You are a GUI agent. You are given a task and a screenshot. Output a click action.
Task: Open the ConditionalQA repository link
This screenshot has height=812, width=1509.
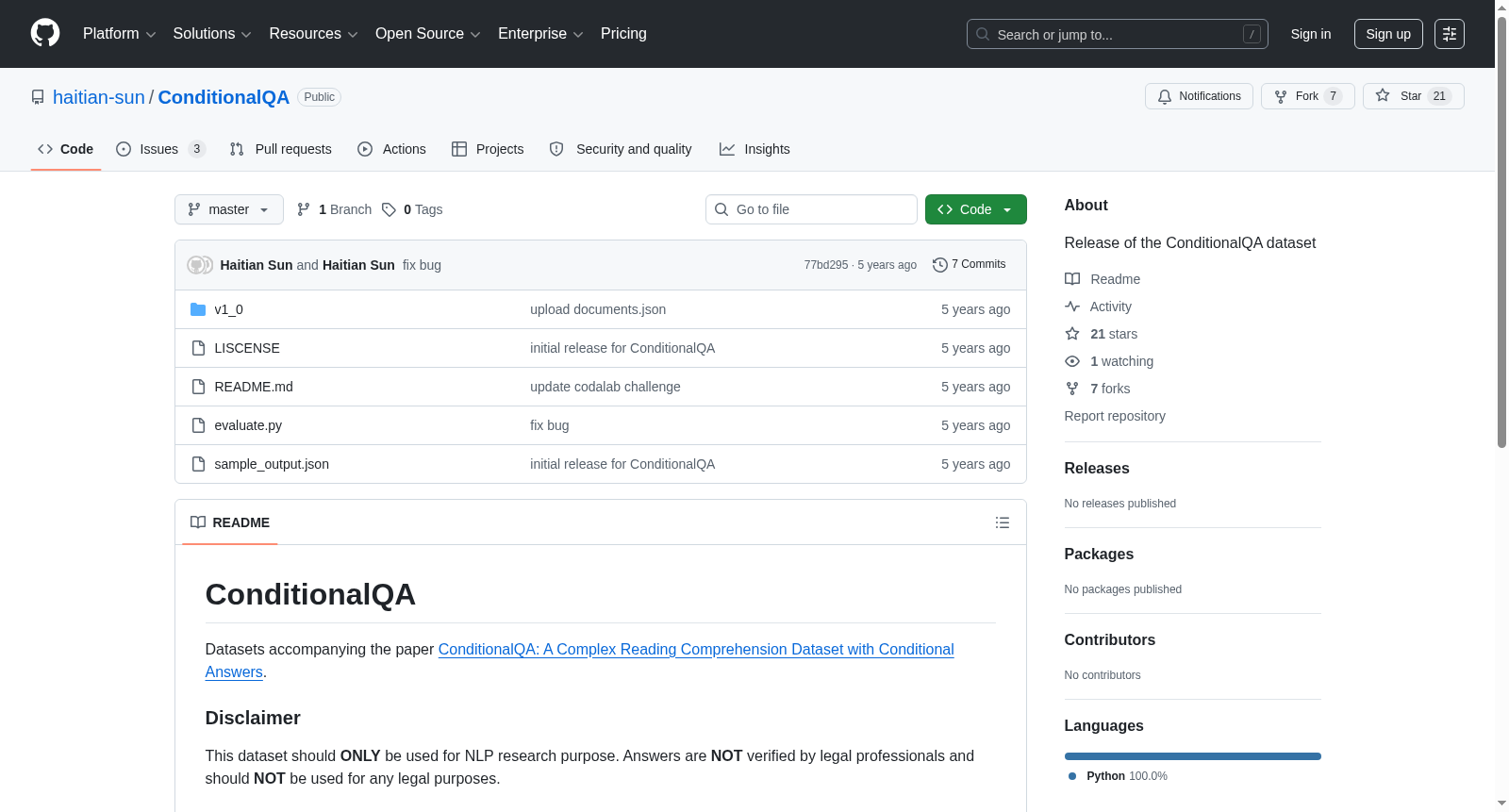pos(224,97)
